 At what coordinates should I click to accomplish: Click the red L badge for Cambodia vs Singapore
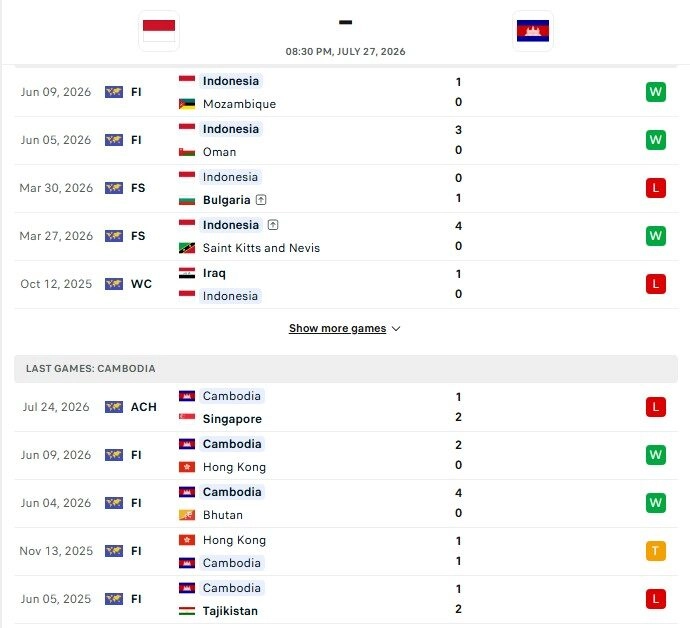pyautogui.click(x=655, y=407)
